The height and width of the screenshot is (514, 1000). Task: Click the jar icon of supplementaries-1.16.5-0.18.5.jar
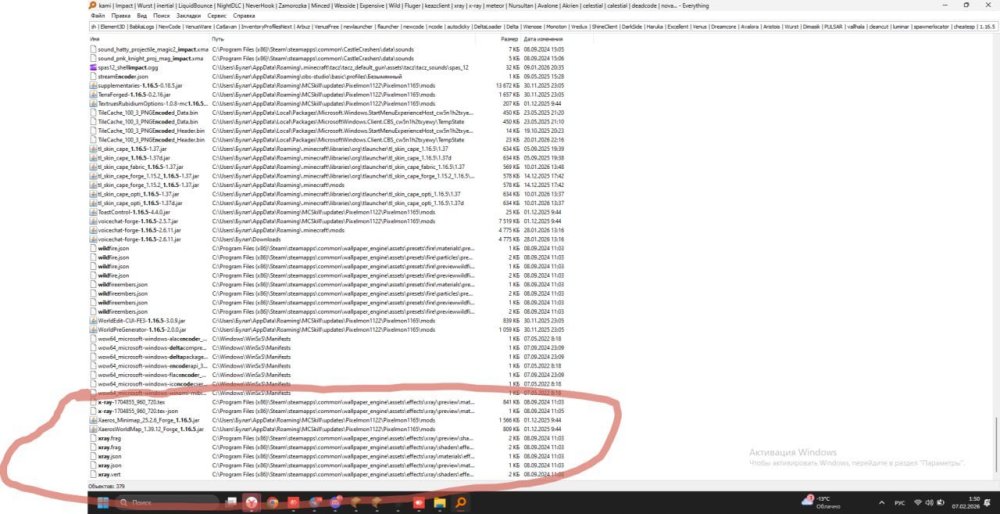point(93,85)
